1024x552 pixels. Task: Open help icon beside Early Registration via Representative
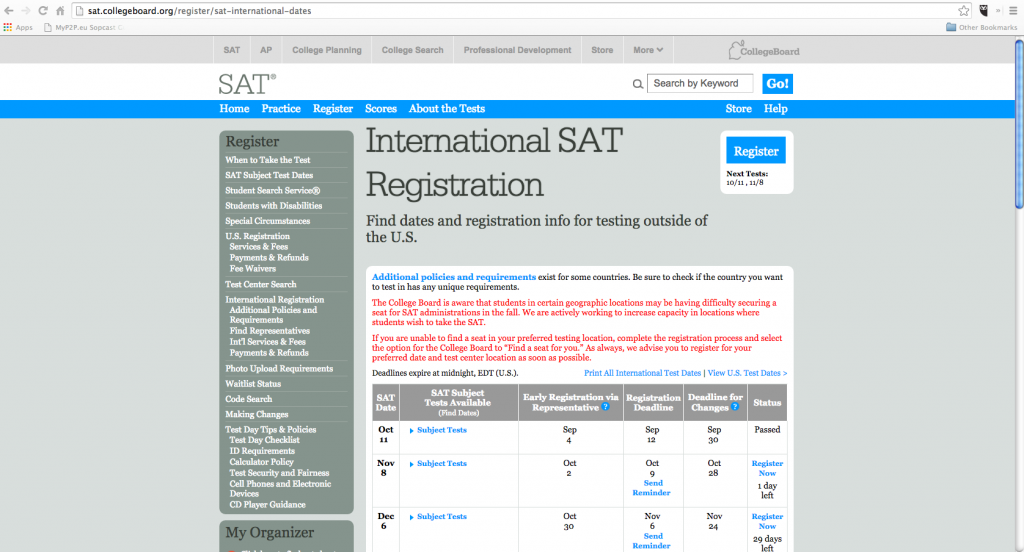[605, 407]
